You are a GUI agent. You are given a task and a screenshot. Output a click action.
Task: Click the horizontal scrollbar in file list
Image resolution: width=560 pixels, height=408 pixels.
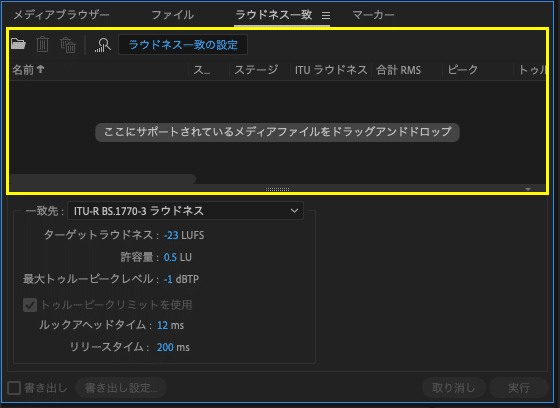103,179
